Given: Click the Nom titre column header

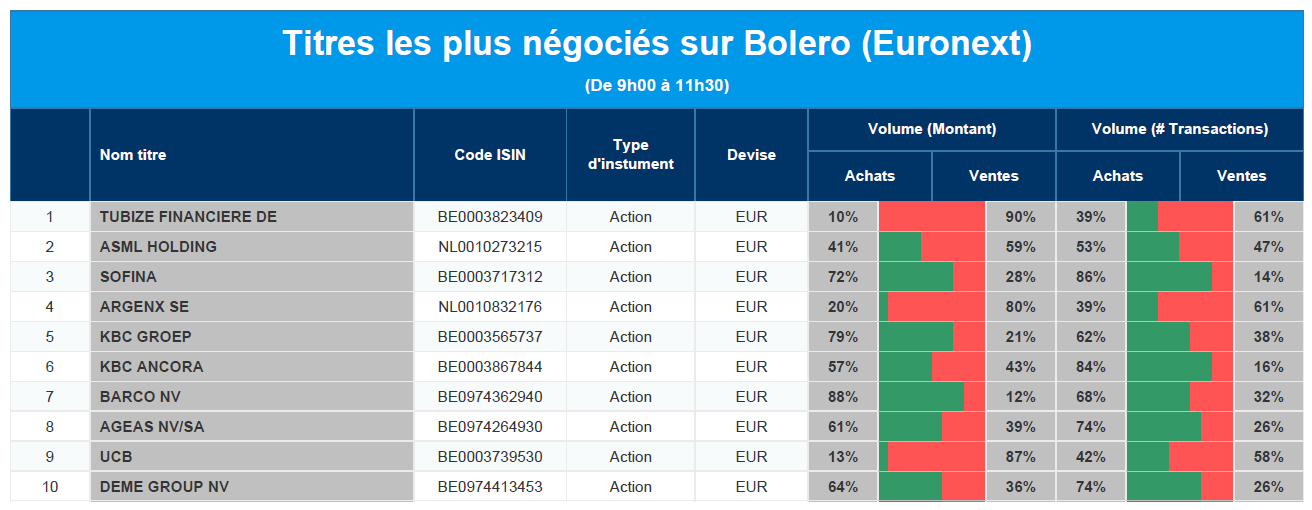Looking at the screenshot, I should pos(133,155).
